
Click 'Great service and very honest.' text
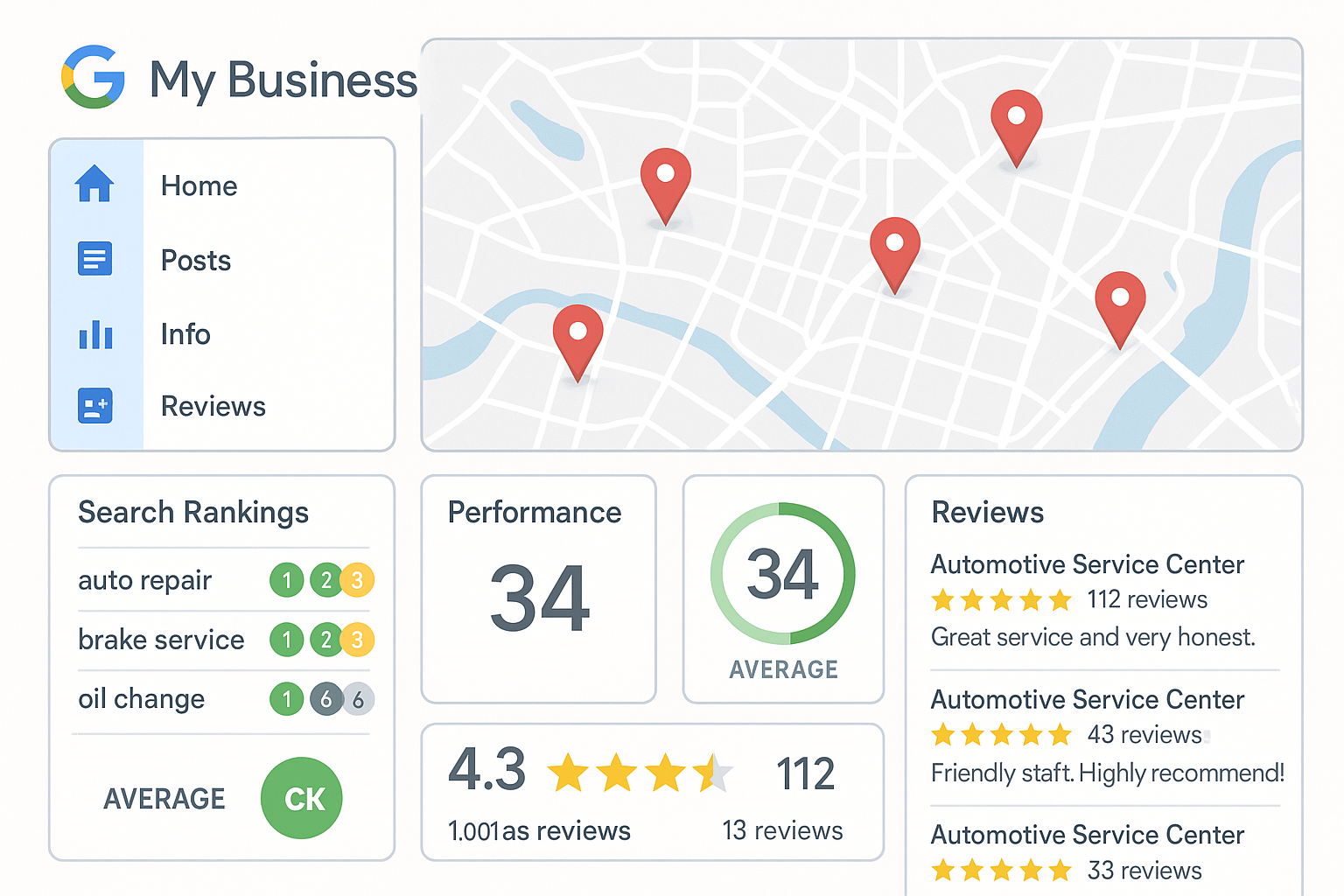(1094, 637)
